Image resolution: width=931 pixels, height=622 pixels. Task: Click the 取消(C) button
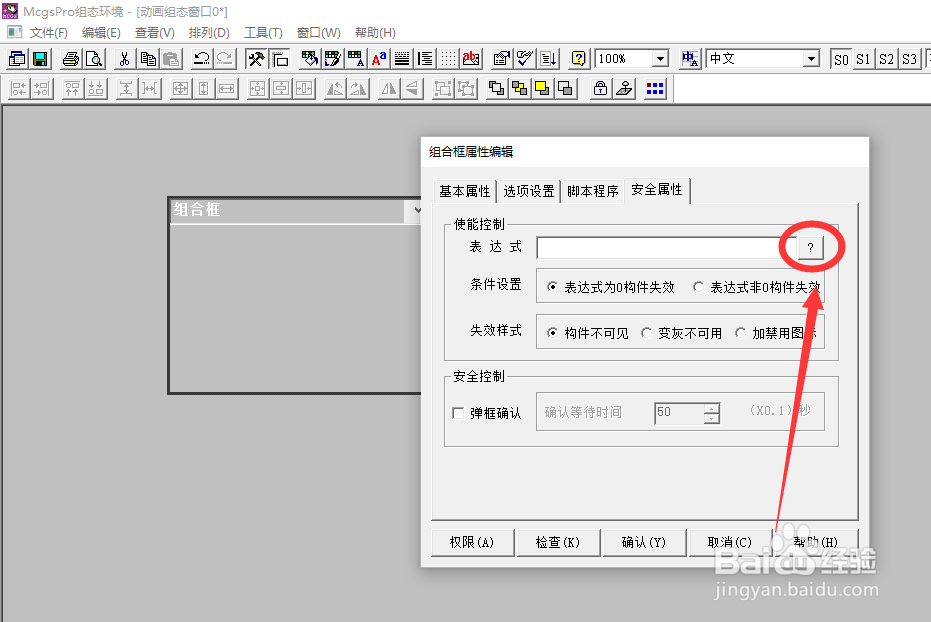tap(730, 542)
